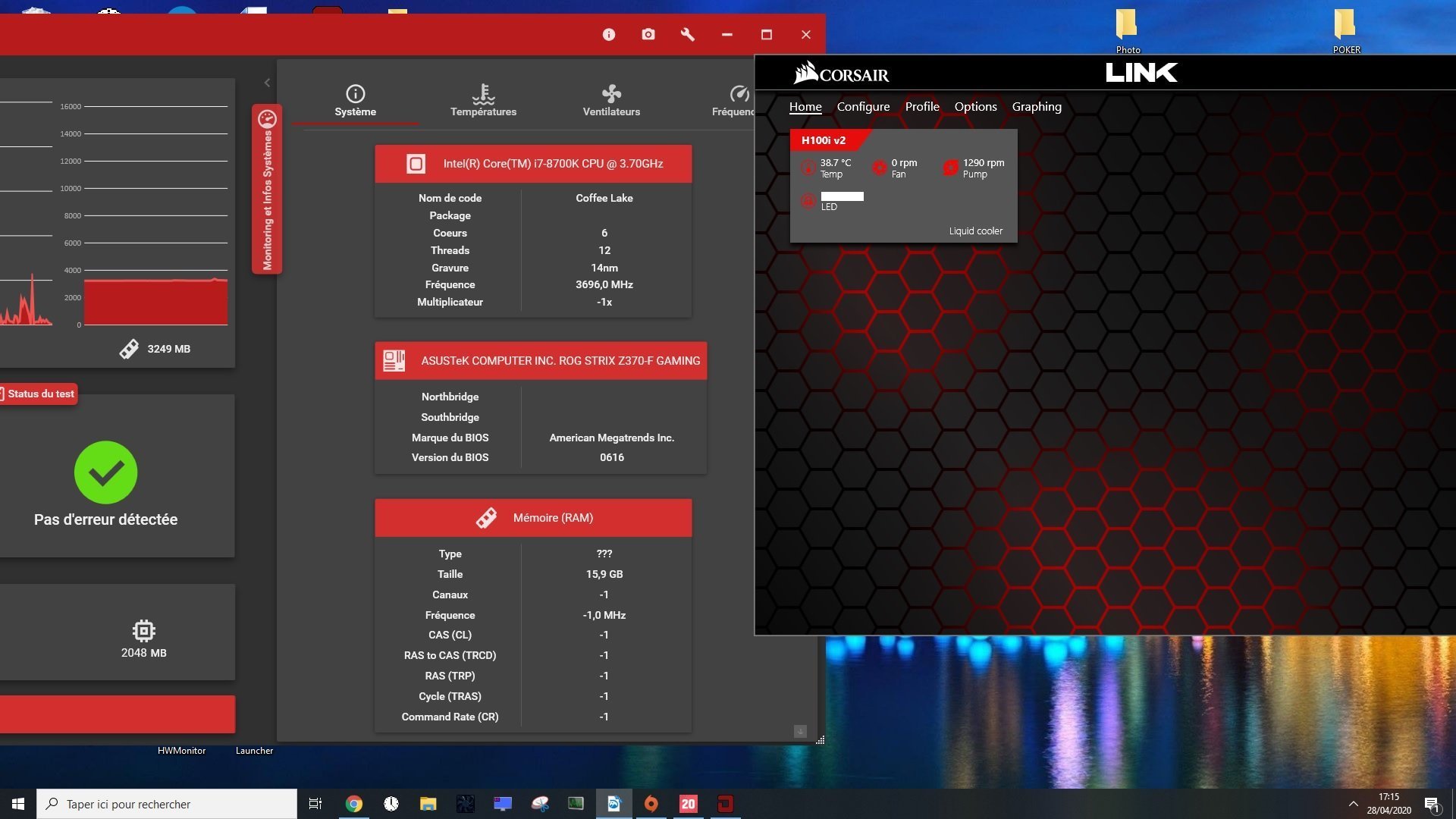Open the red 20 app in the taskbar

[x=689, y=804]
